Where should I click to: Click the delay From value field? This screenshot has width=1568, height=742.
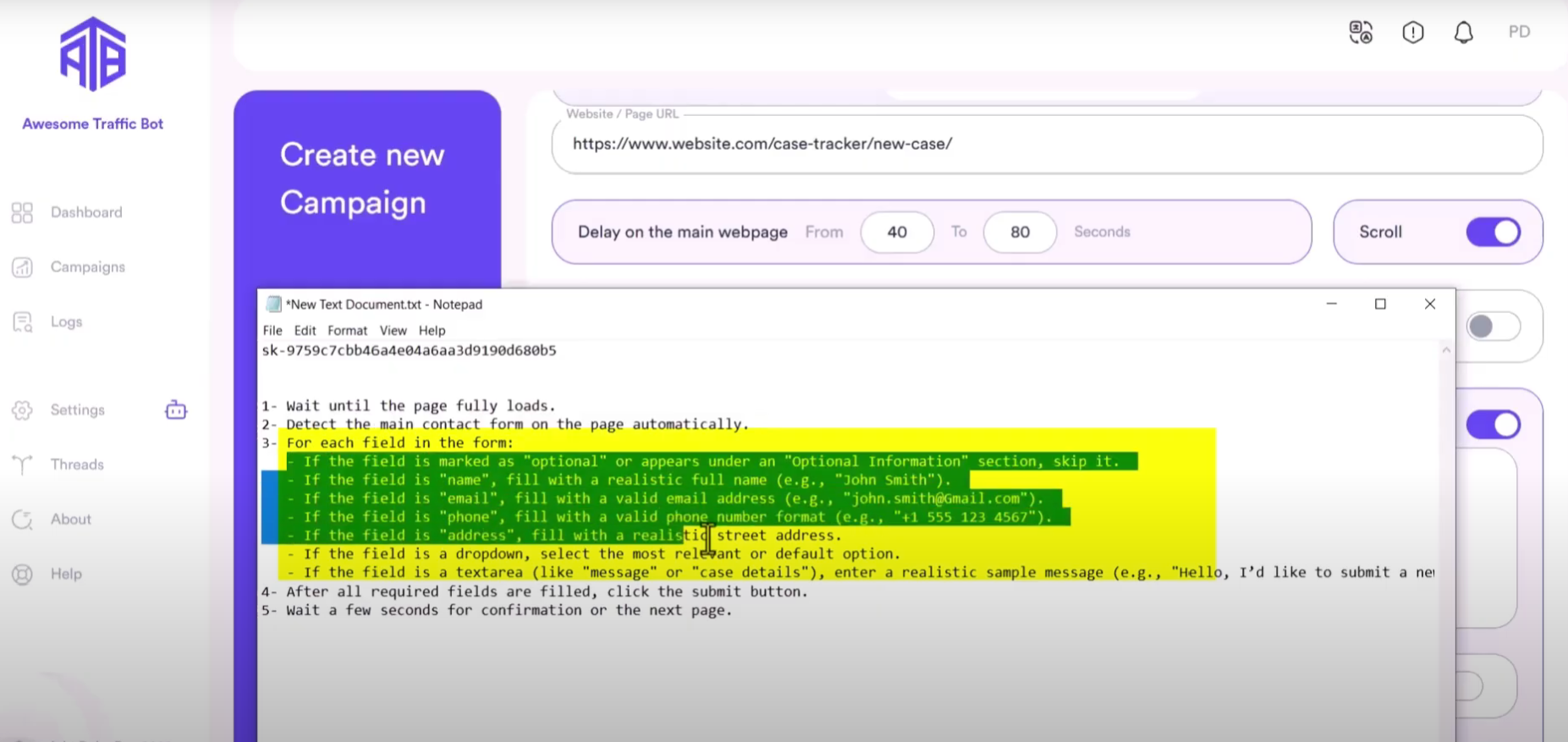click(x=897, y=232)
